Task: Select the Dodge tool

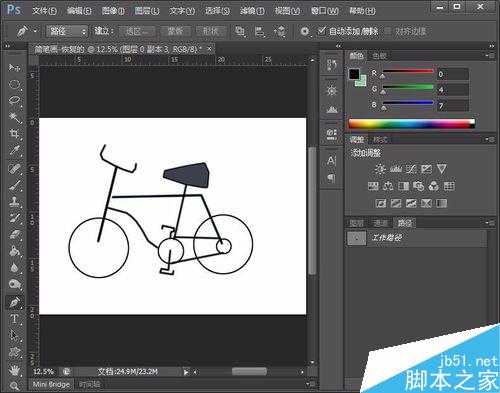Action: pyautogui.click(x=14, y=284)
